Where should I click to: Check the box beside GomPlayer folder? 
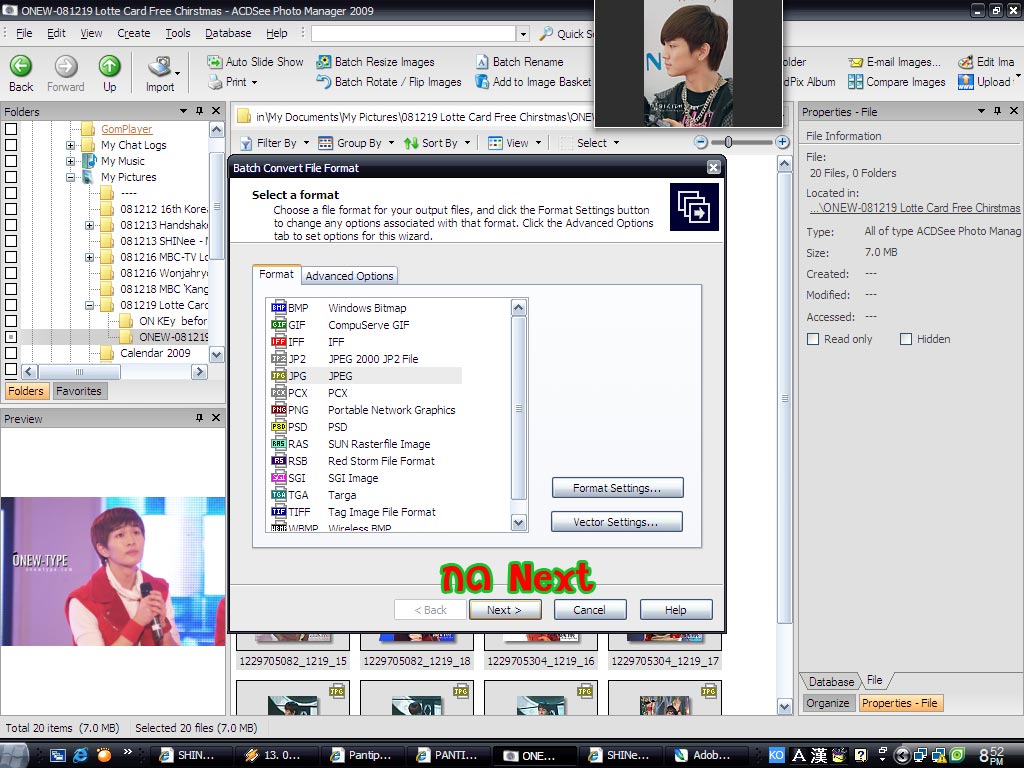tap(11, 129)
